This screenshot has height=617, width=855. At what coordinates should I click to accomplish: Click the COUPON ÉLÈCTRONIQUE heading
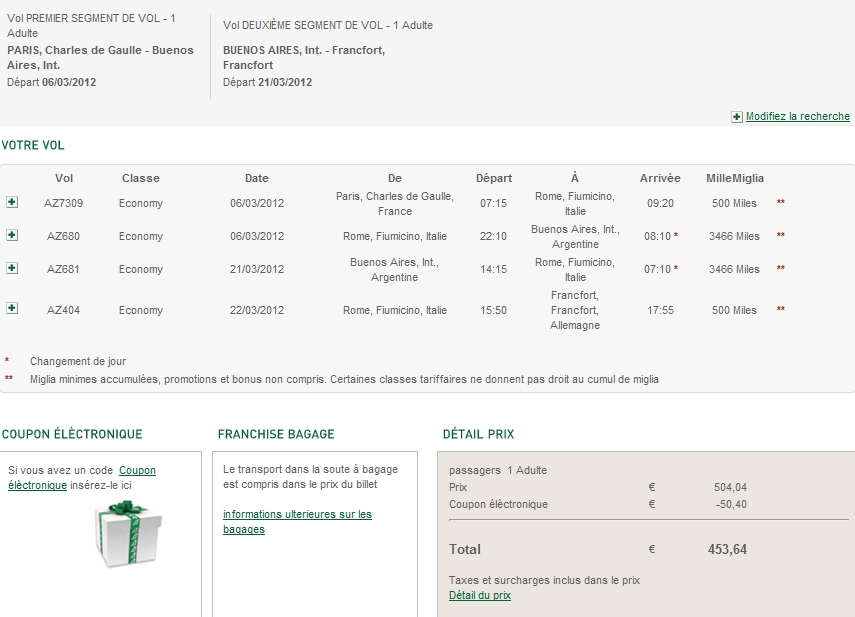(72, 434)
